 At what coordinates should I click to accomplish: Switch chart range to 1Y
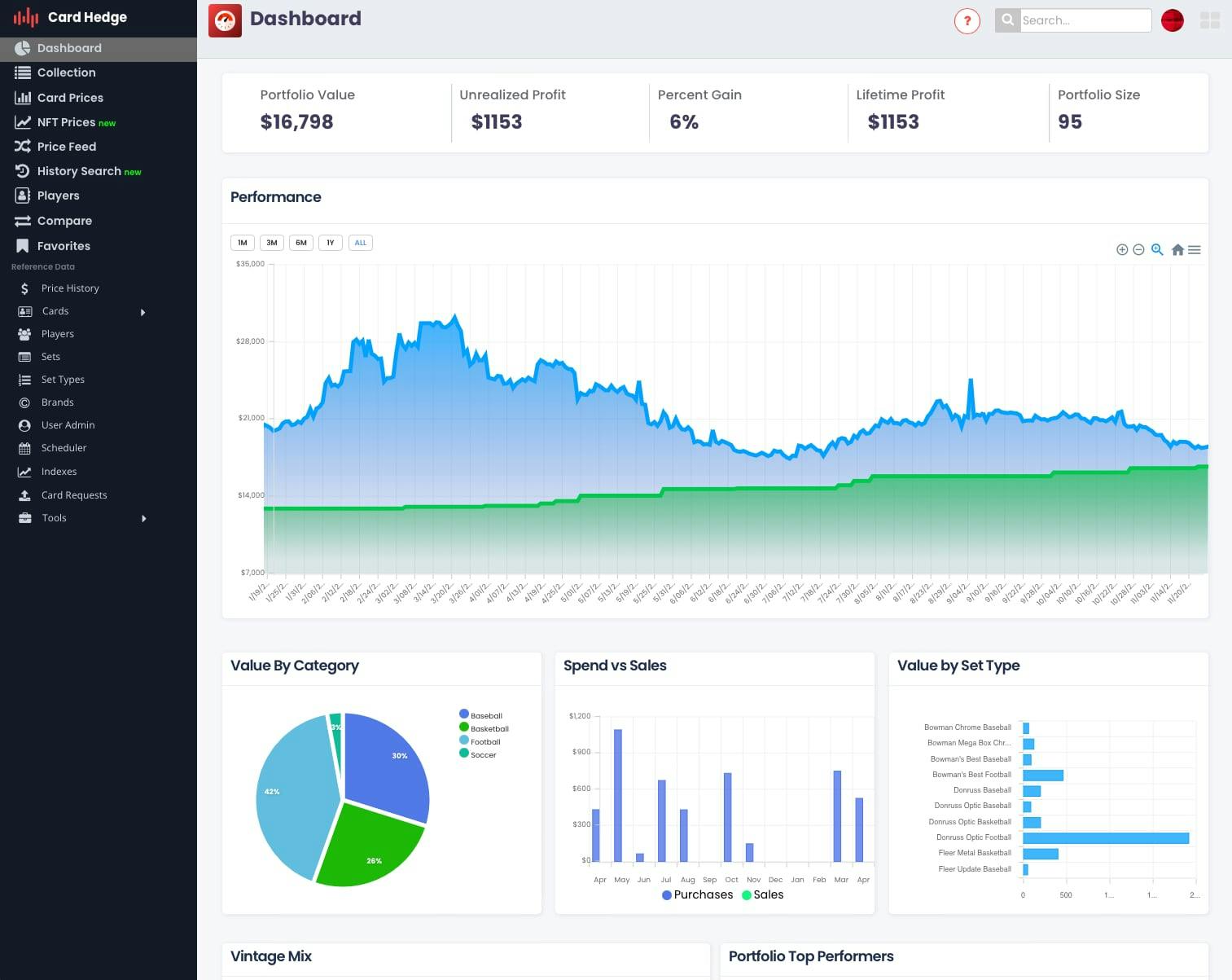pyautogui.click(x=331, y=243)
